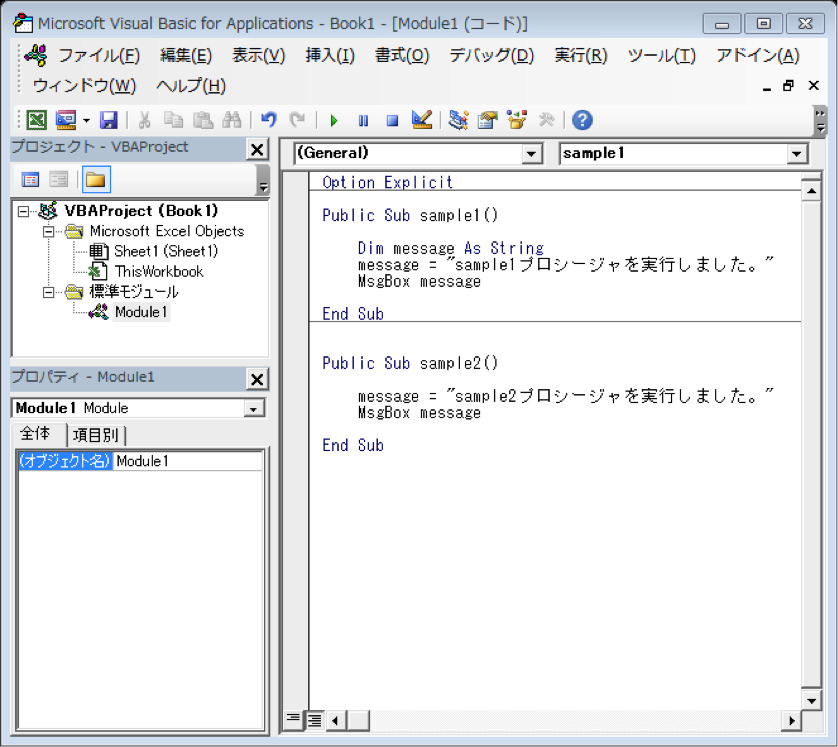
Task: Click the (オブジェクト名) property name cell
Action: click(65, 461)
